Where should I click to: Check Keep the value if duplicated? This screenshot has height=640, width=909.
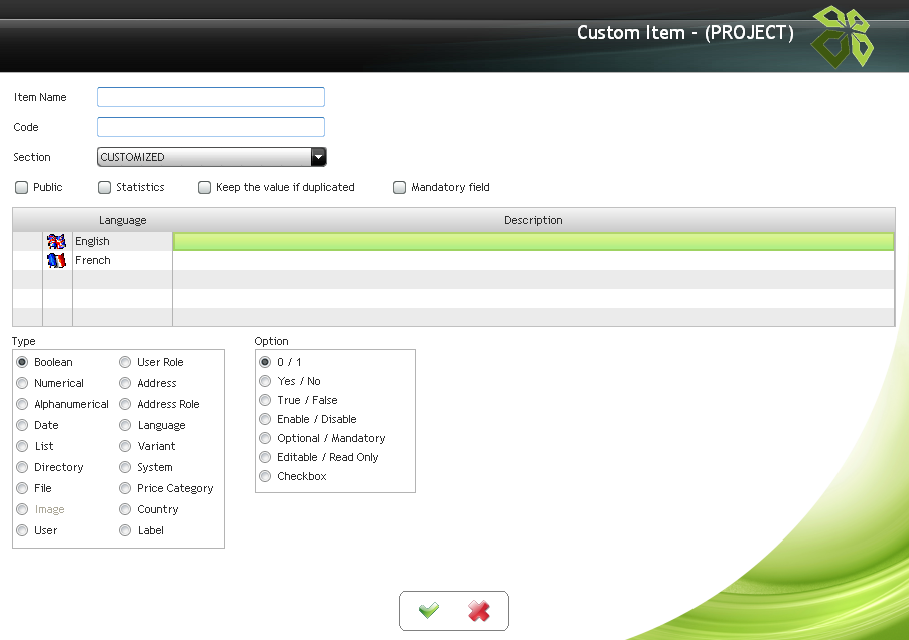(x=205, y=187)
